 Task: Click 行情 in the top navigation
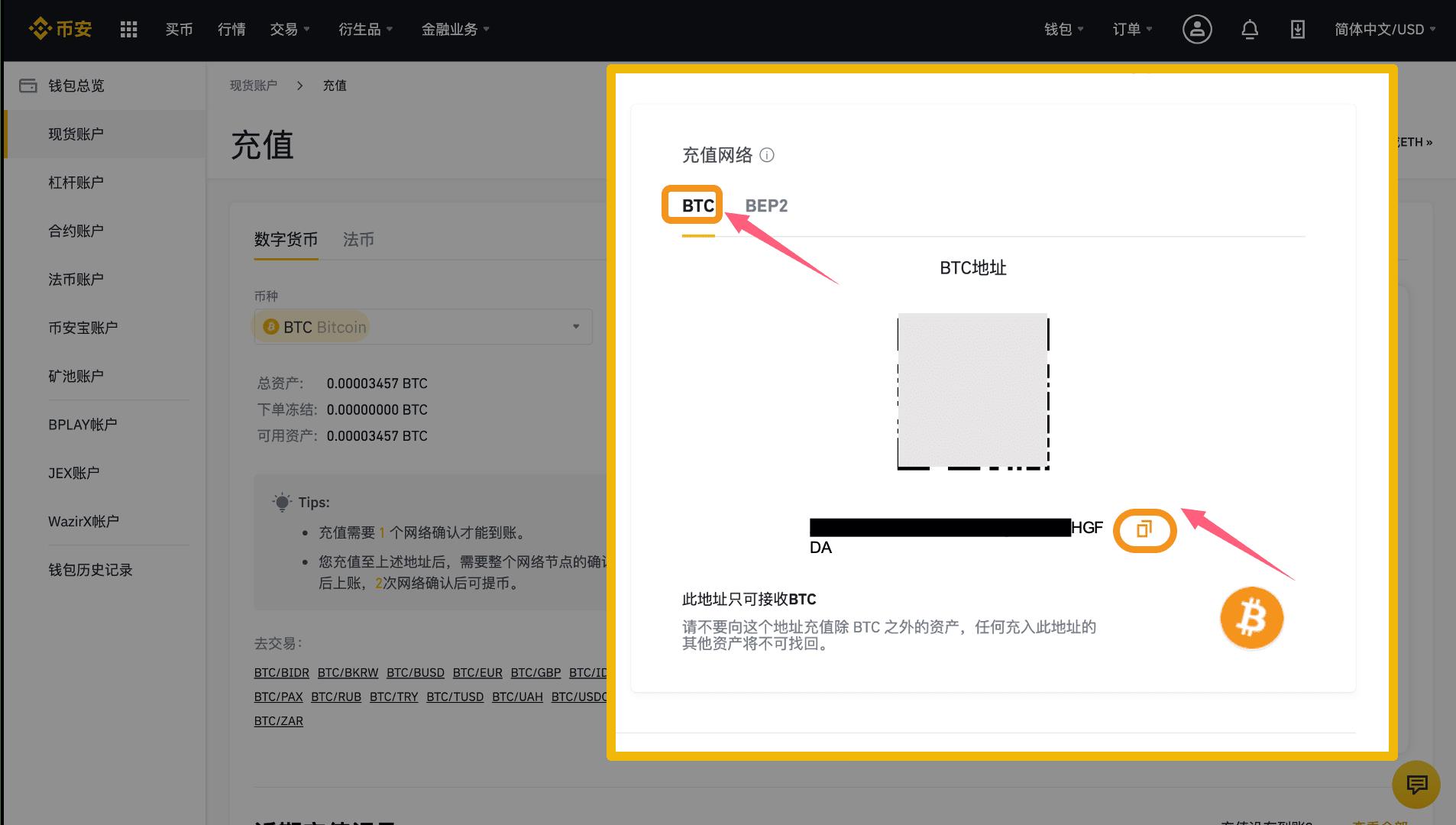tap(231, 29)
